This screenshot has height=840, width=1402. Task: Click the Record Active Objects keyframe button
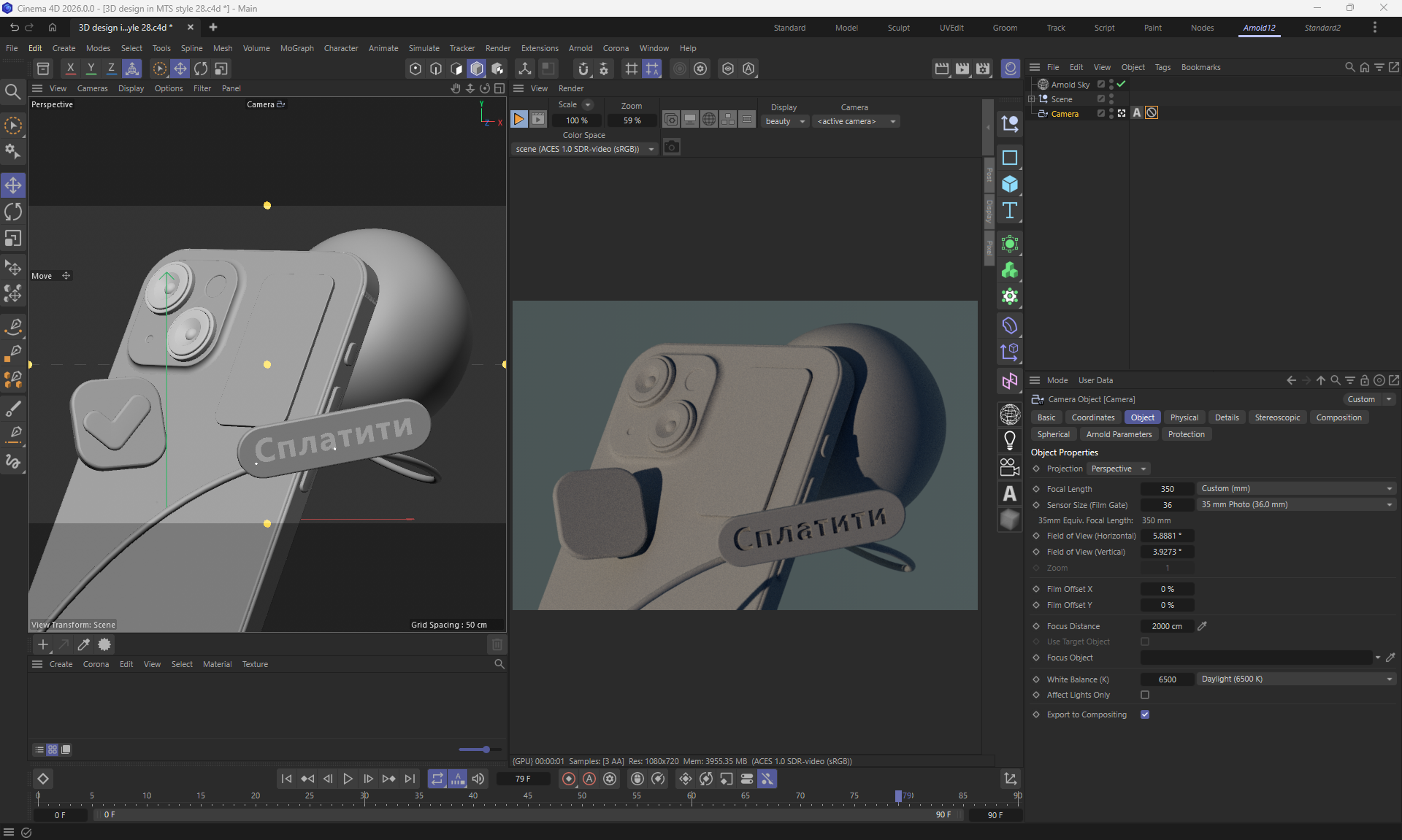pos(568,779)
